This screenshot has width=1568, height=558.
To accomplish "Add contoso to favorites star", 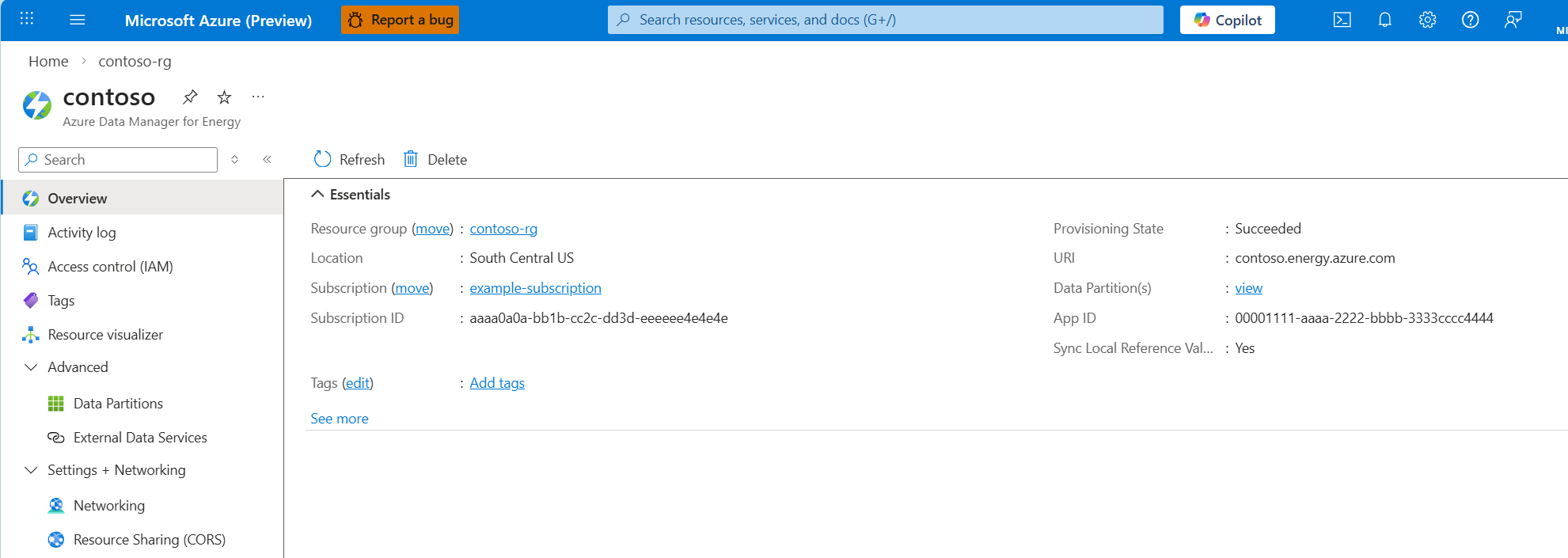I will [224, 97].
